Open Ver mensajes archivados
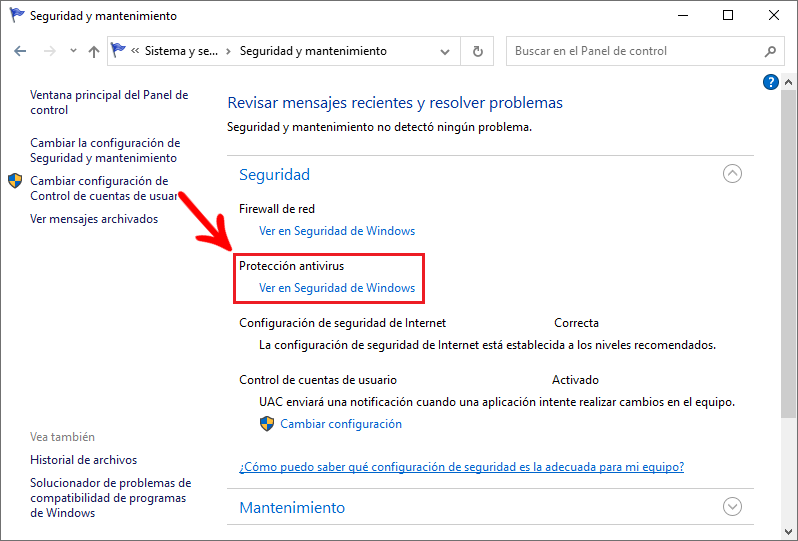The image size is (798, 541). pyautogui.click(x=94, y=219)
